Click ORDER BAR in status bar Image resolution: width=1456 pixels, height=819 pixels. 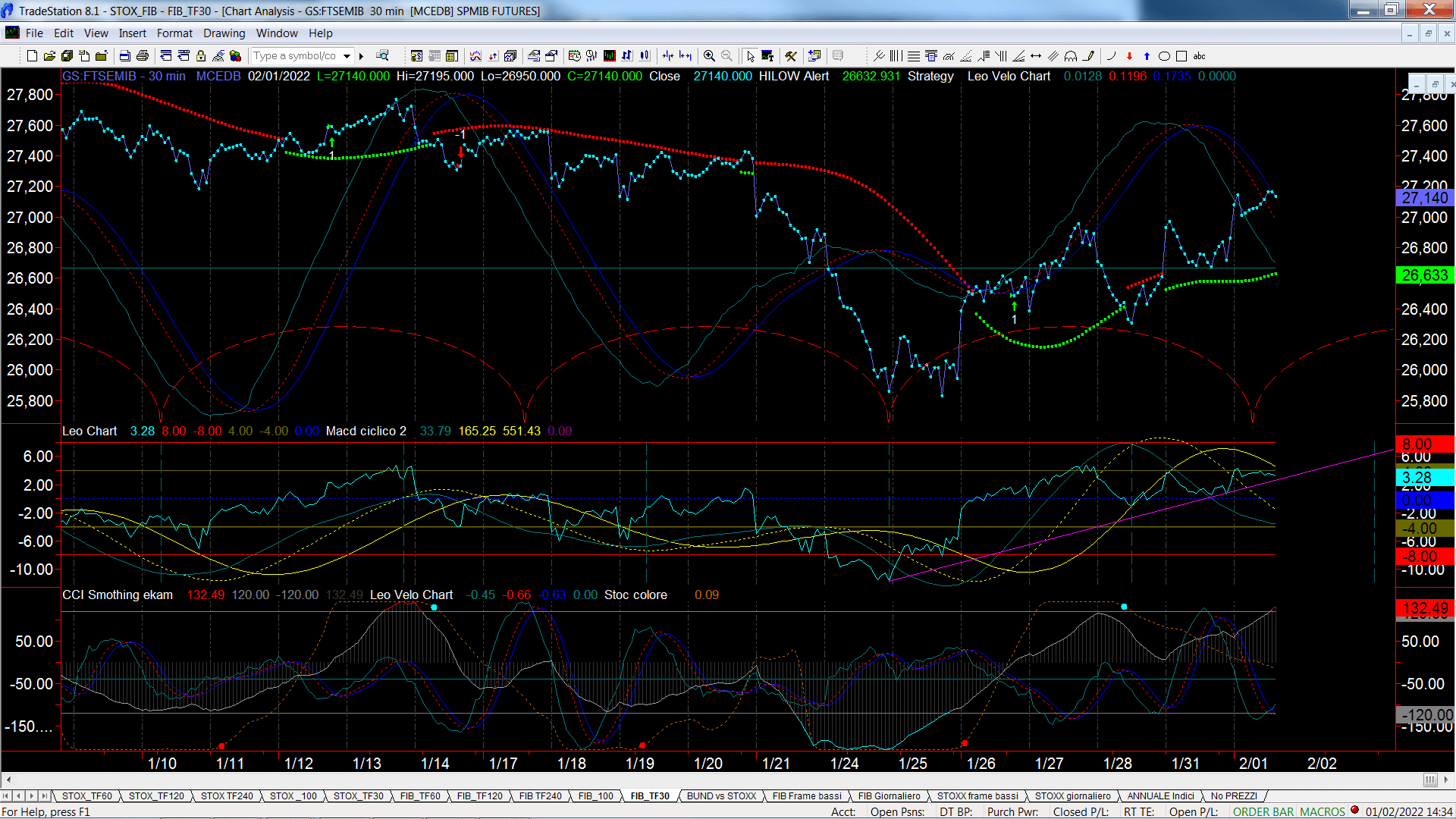pos(1263,812)
